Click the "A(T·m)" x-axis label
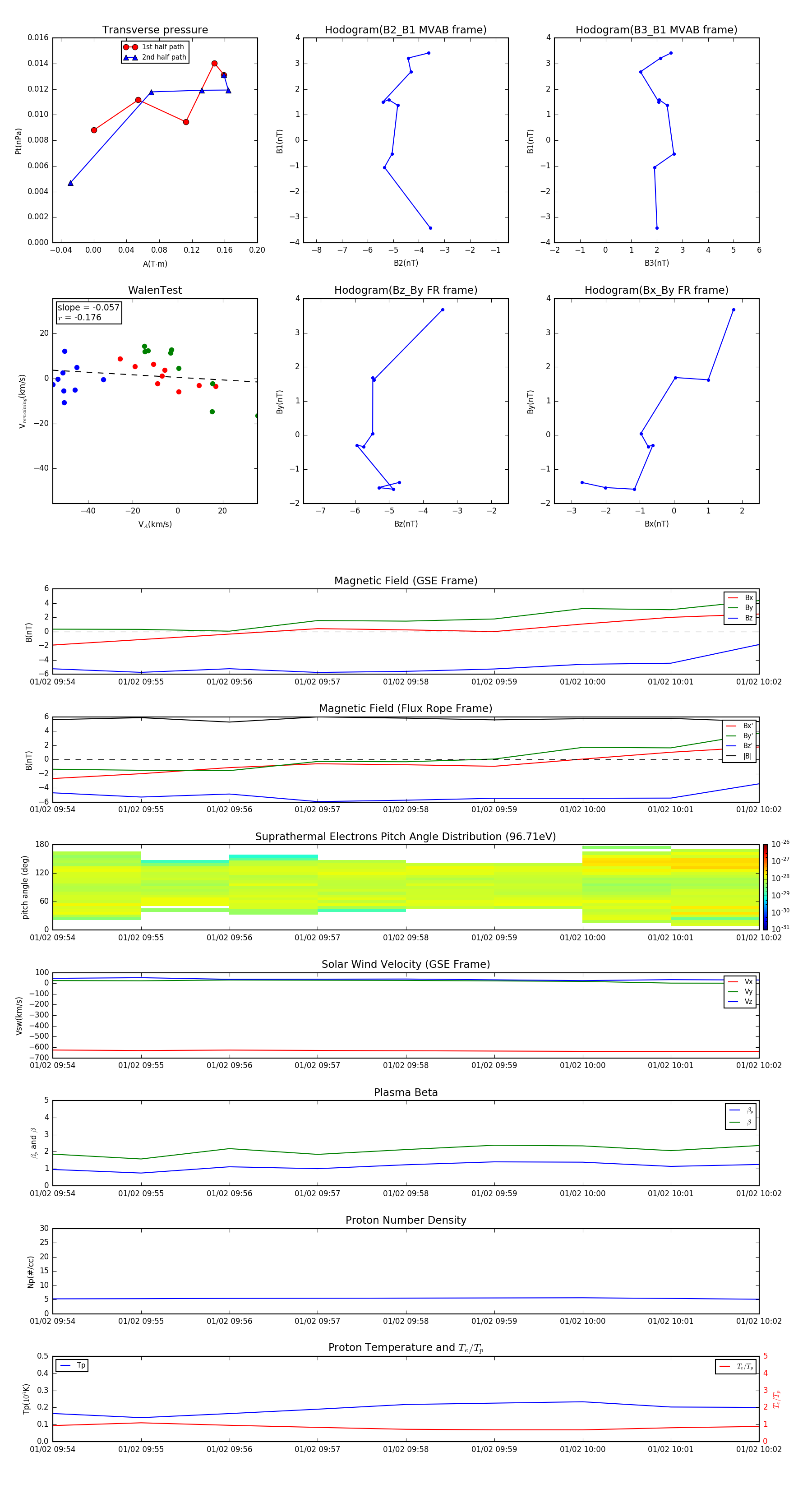This screenshot has height=1489, width=812. [155, 264]
